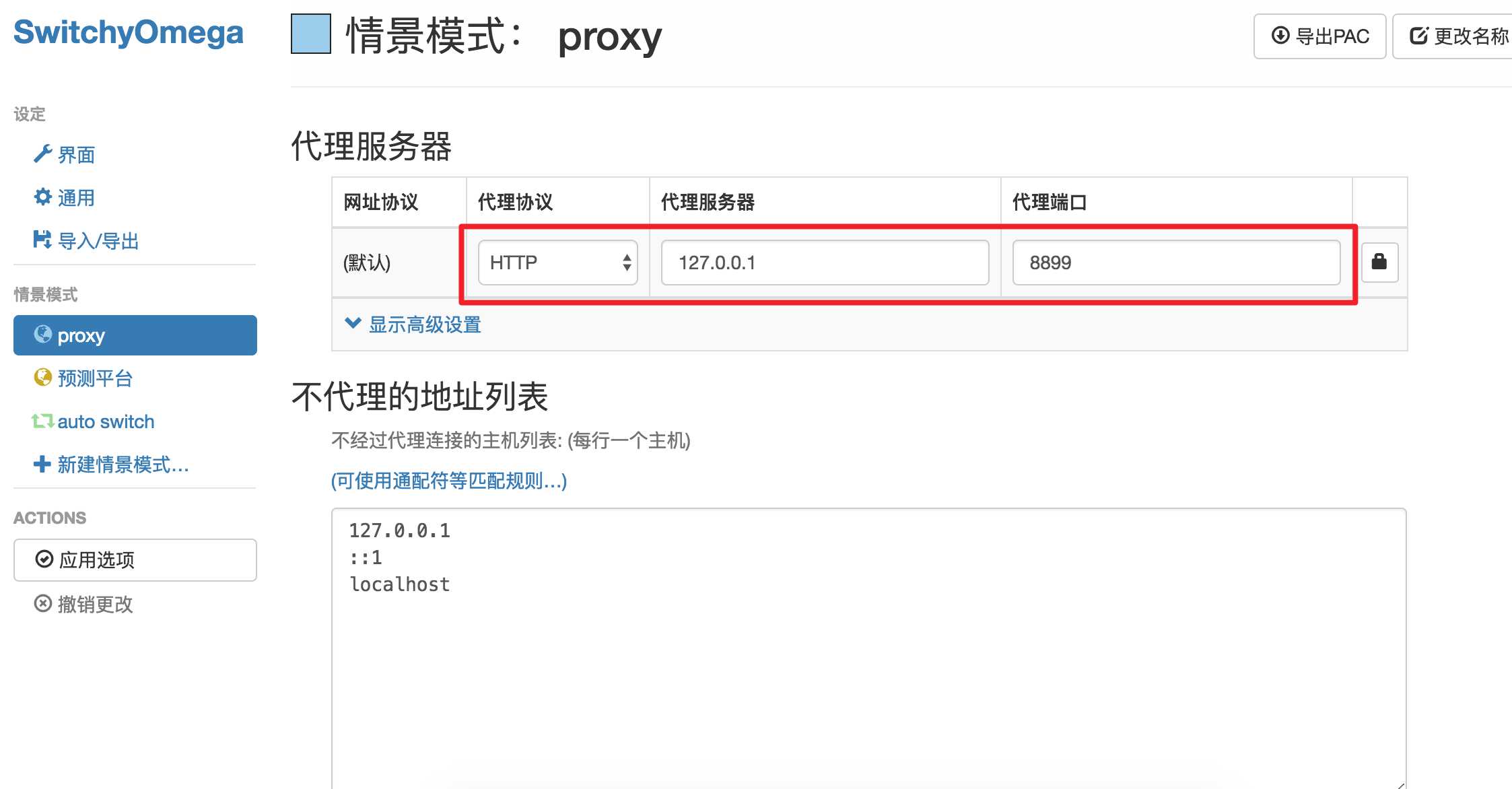
Task: Click the chevron beside 显示高级设置
Action: click(x=353, y=323)
